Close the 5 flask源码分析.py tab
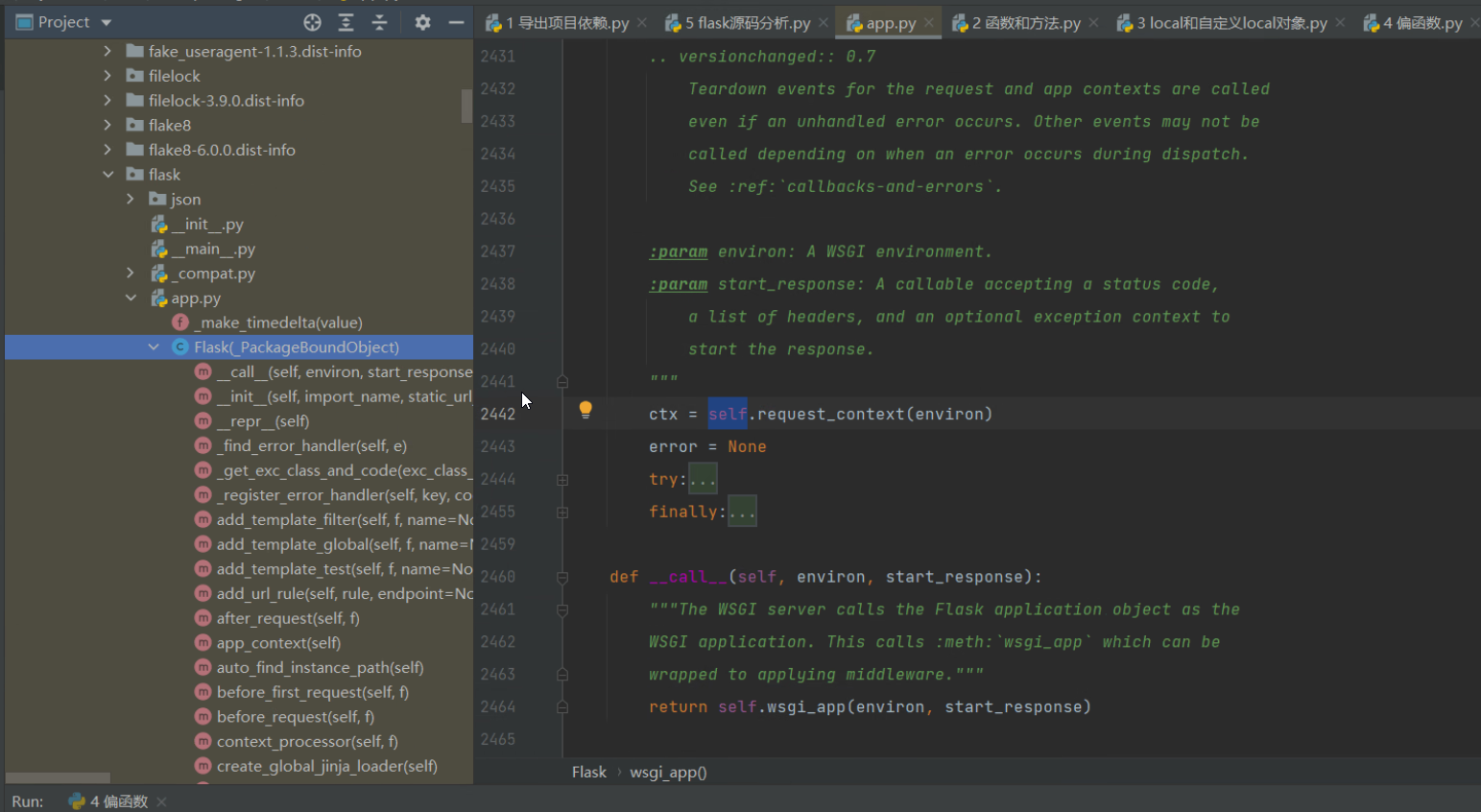The image size is (1481, 812). click(x=824, y=23)
